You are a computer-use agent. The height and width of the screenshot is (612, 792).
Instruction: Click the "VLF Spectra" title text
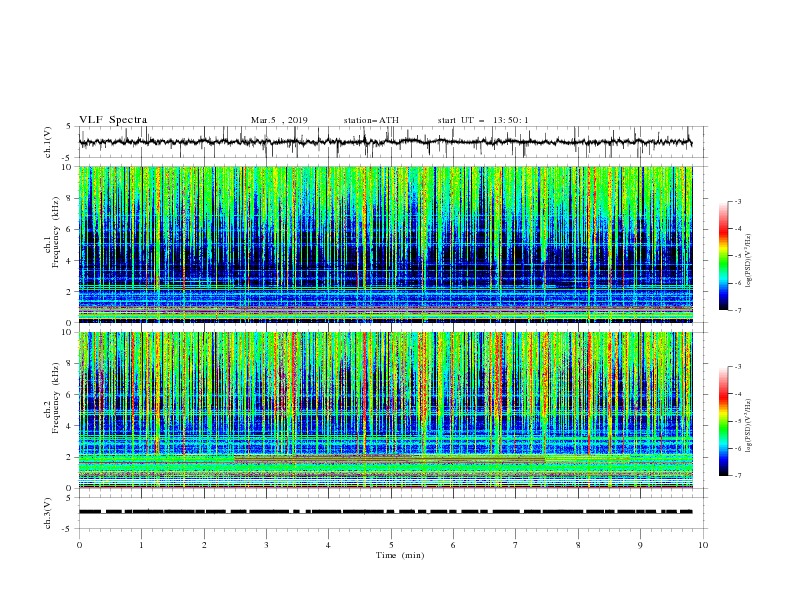point(113,120)
